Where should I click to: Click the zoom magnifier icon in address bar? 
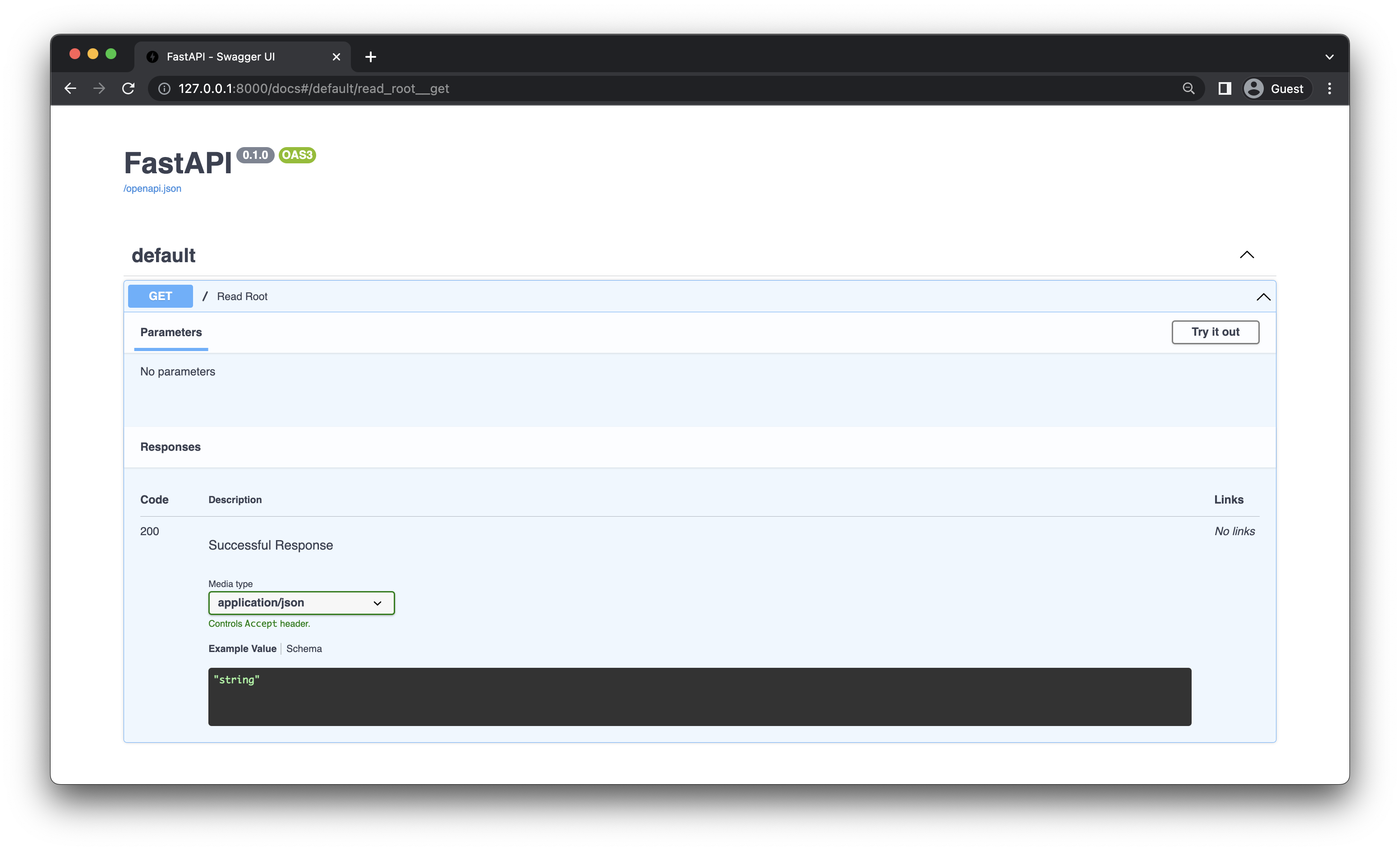[x=1188, y=89]
